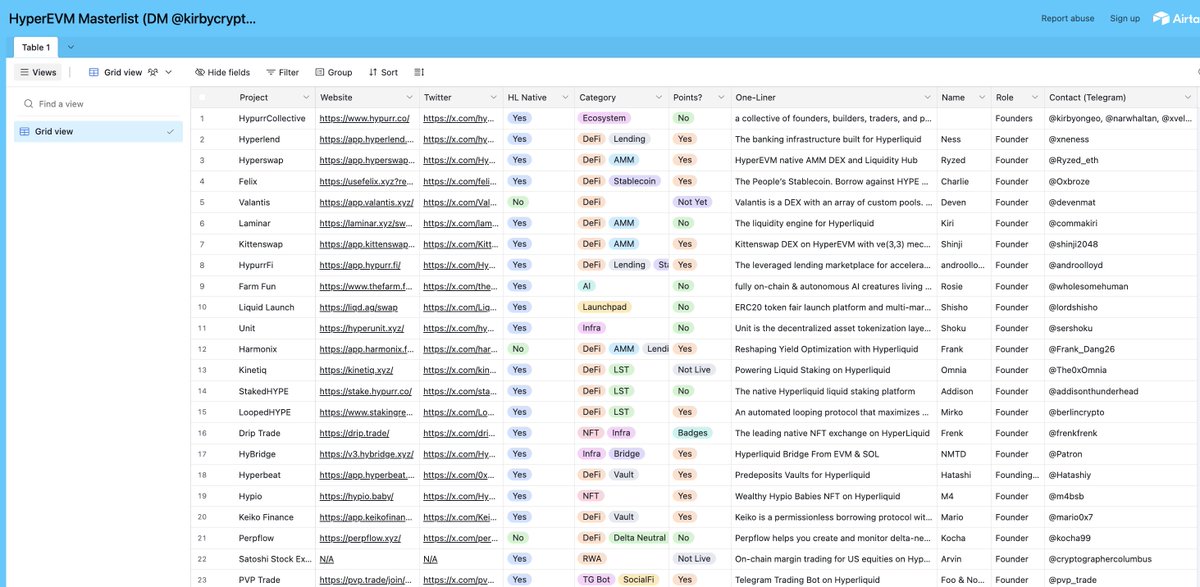Open the row height toolbar icon
This screenshot has height=587, width=1200.
click(x=419, y=72)
